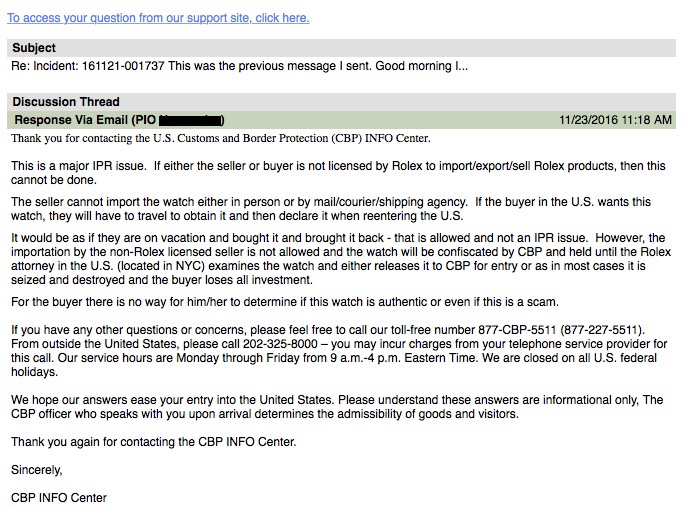Screen dimensions: 698x510
Task: Select the Response Via Email header row
Action: pyautogui.click(x=341, y=119)
